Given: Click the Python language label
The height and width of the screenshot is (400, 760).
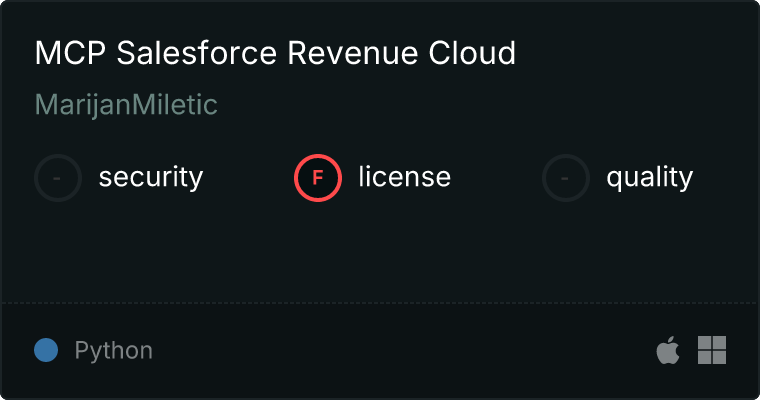Looking at the screenshot, I should (113, 351).
